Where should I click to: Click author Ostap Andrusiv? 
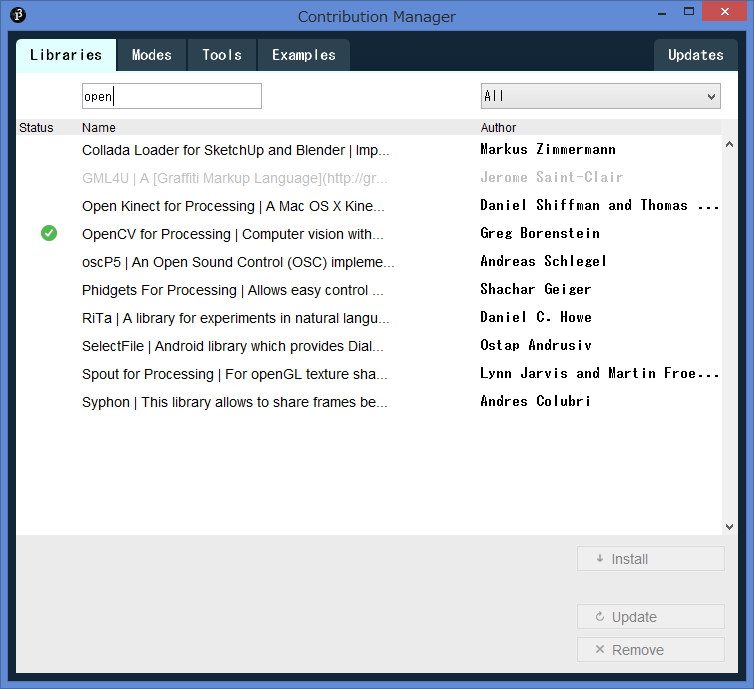[536, 345]
